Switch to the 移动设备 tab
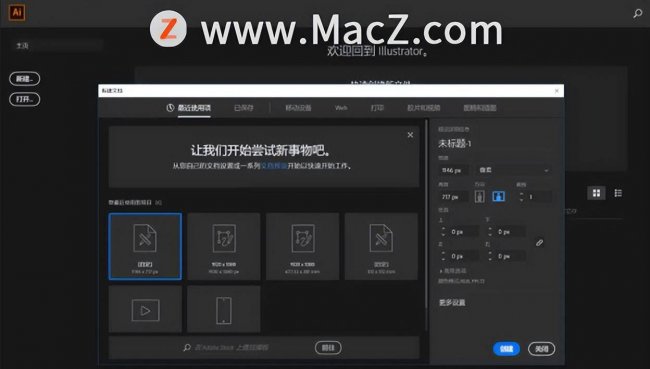The image size is (650, 369). pos(298,108)
